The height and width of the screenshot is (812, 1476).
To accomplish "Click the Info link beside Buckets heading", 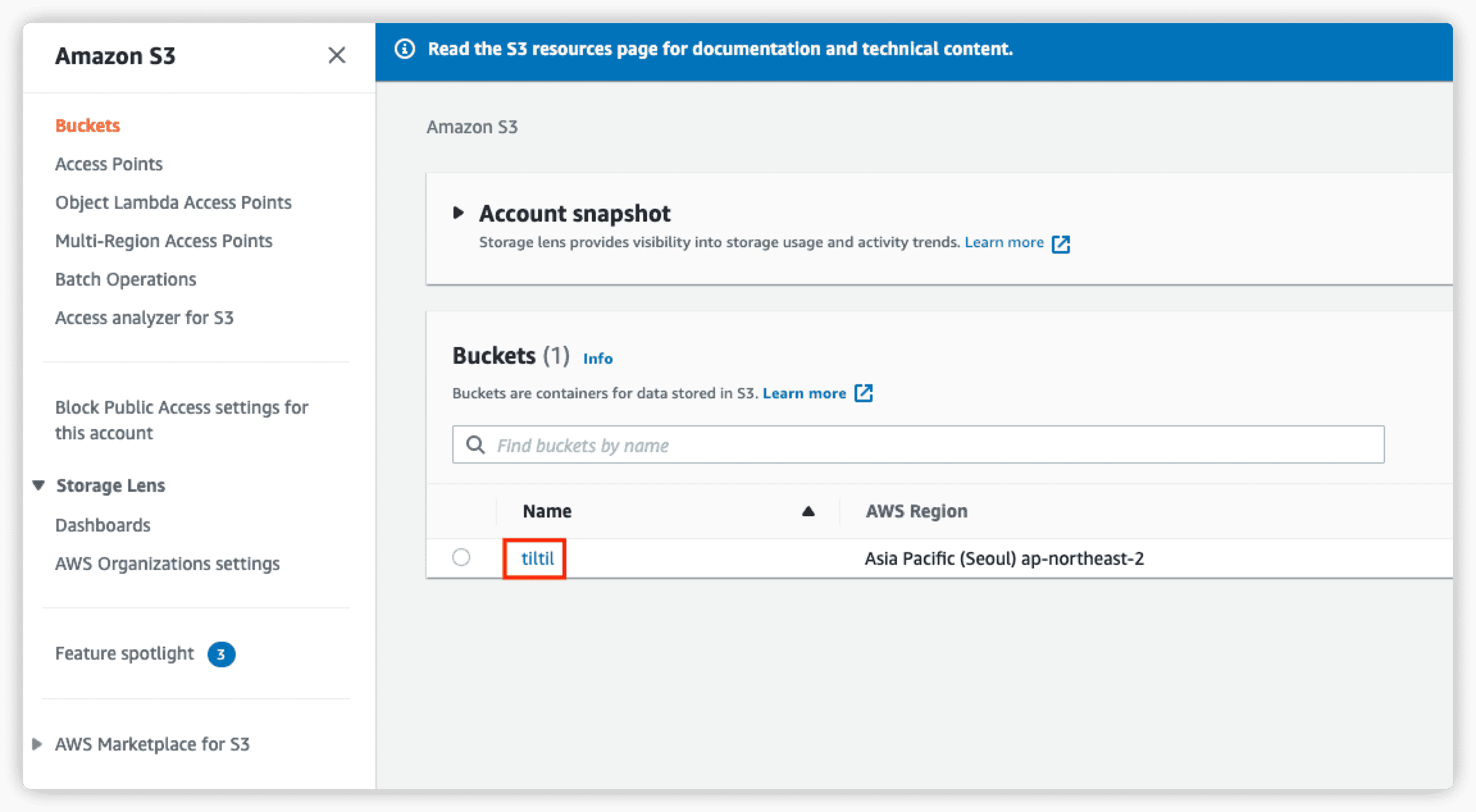I will 597,359.
